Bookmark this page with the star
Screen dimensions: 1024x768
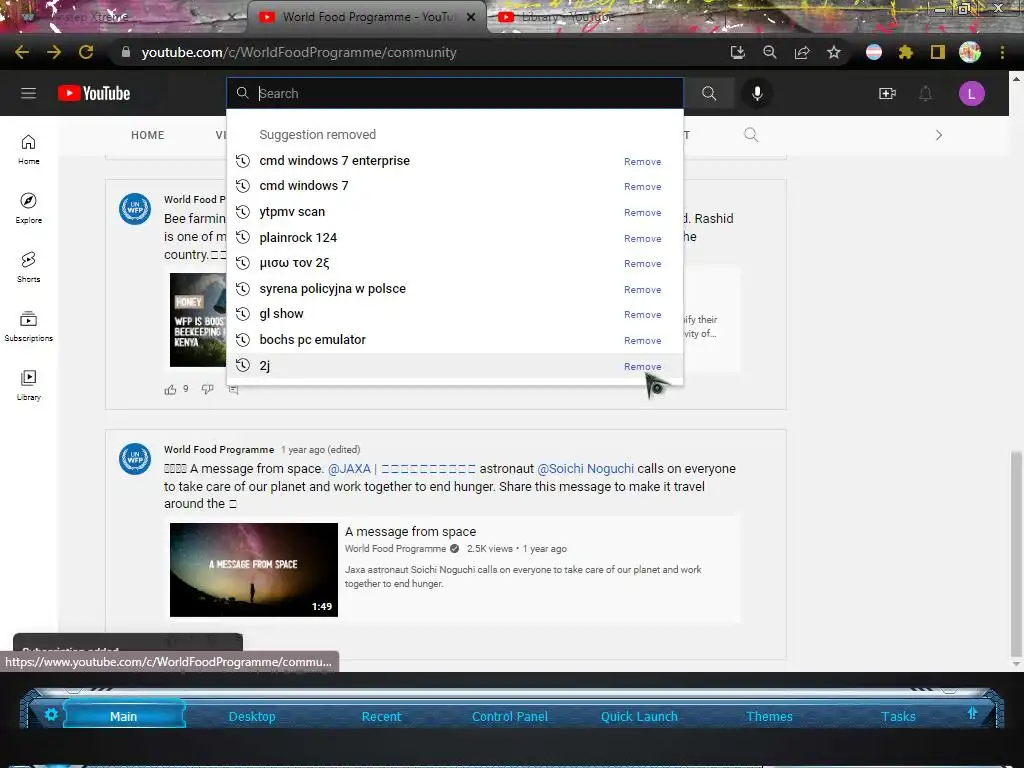[x=833, y=52]
